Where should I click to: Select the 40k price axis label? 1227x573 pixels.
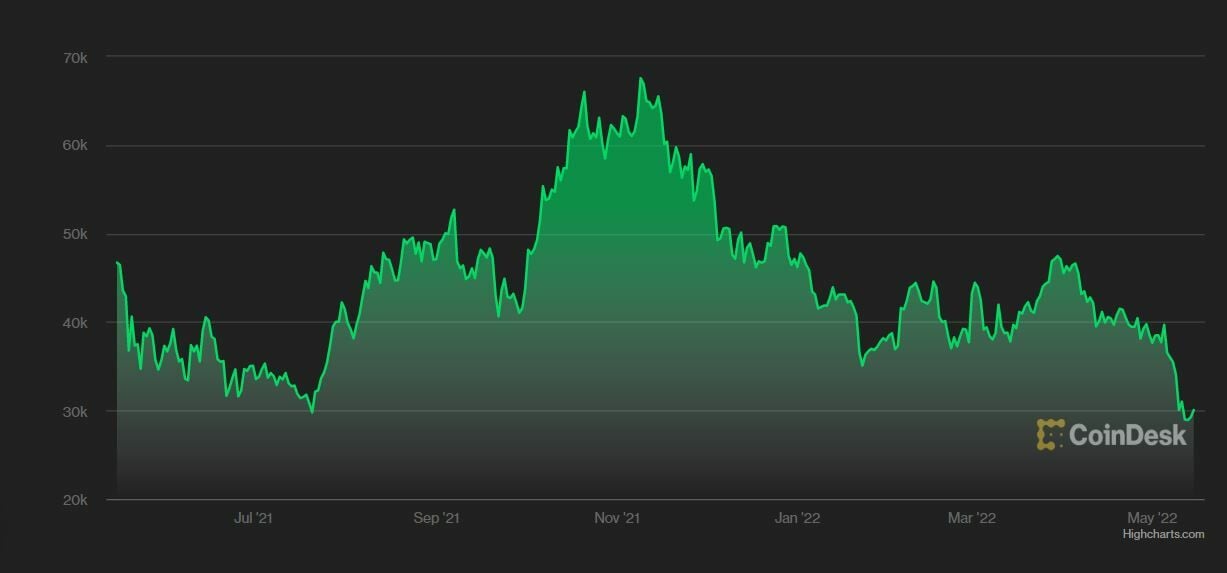75,323
